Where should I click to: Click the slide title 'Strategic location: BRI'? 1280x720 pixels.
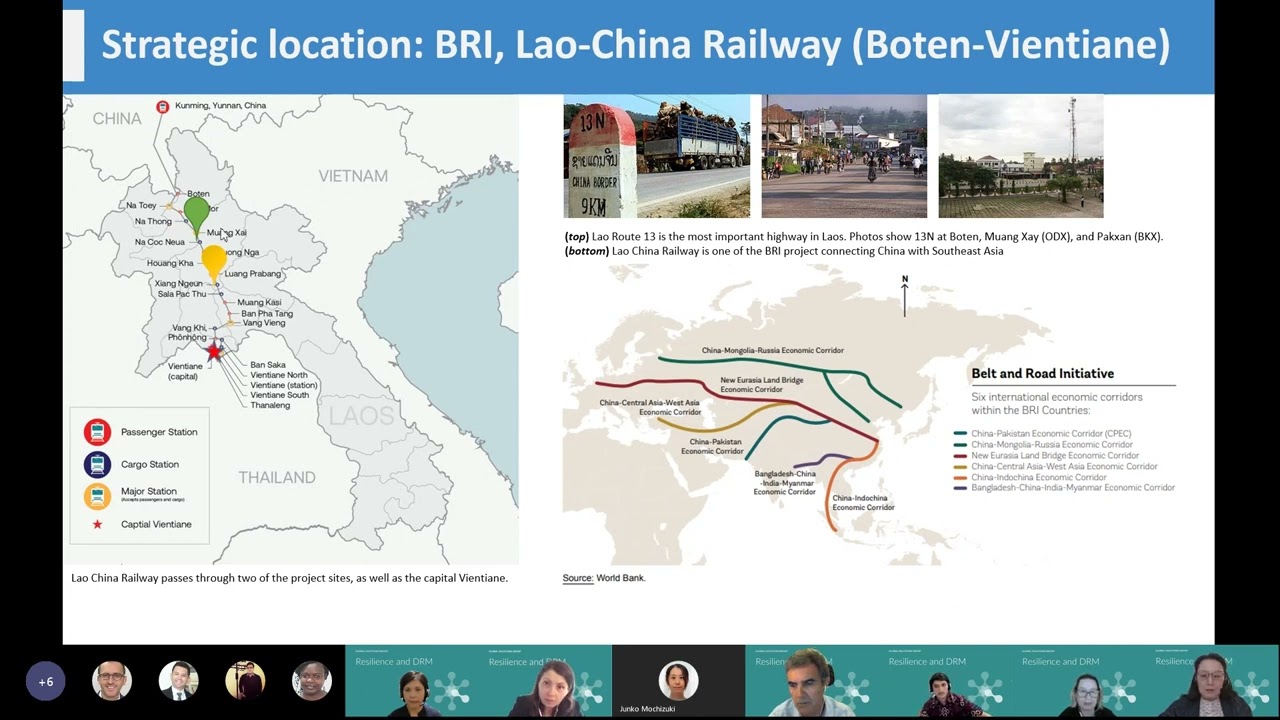point(635,45)
